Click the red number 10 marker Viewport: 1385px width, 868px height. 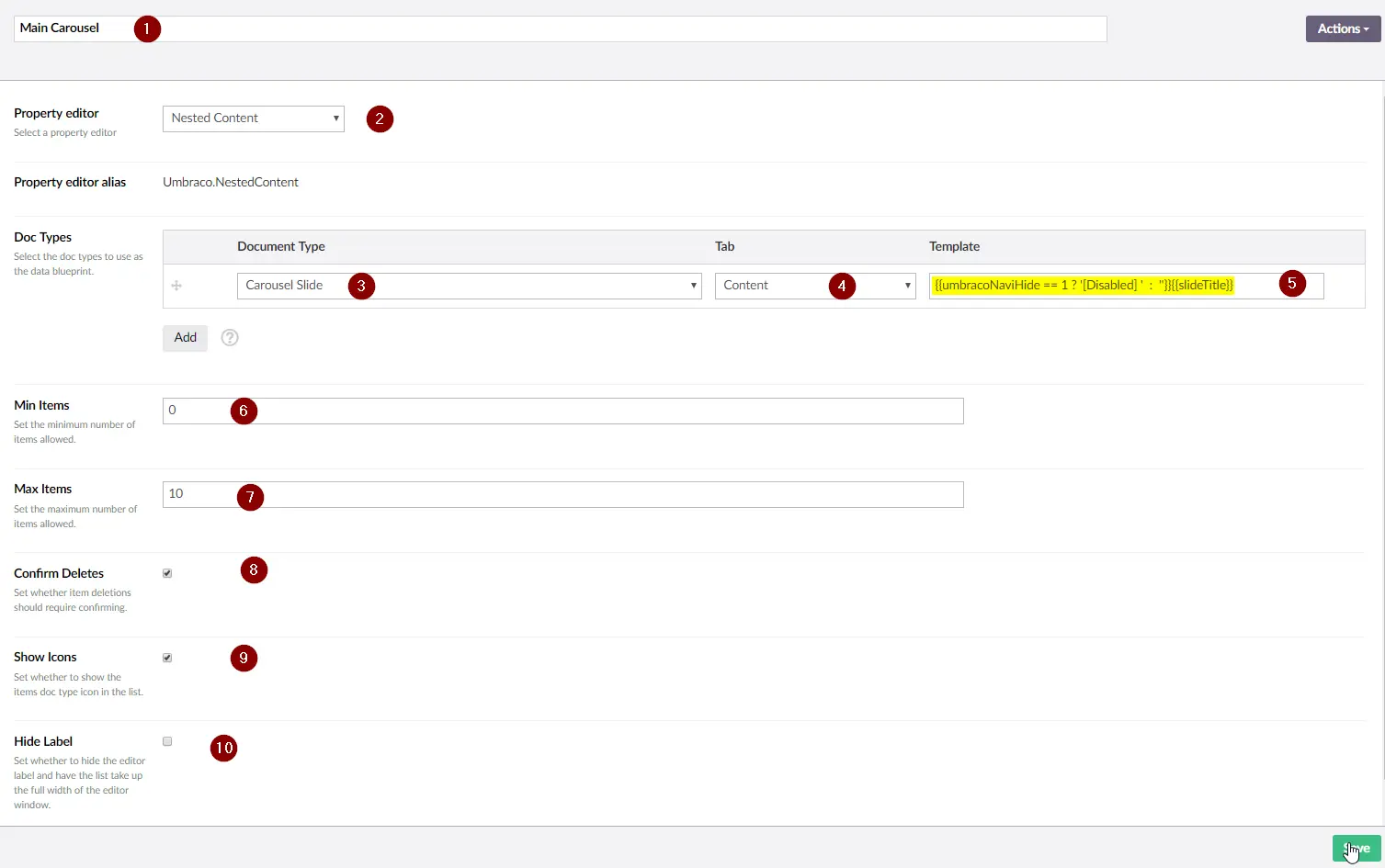coord(223,749)
